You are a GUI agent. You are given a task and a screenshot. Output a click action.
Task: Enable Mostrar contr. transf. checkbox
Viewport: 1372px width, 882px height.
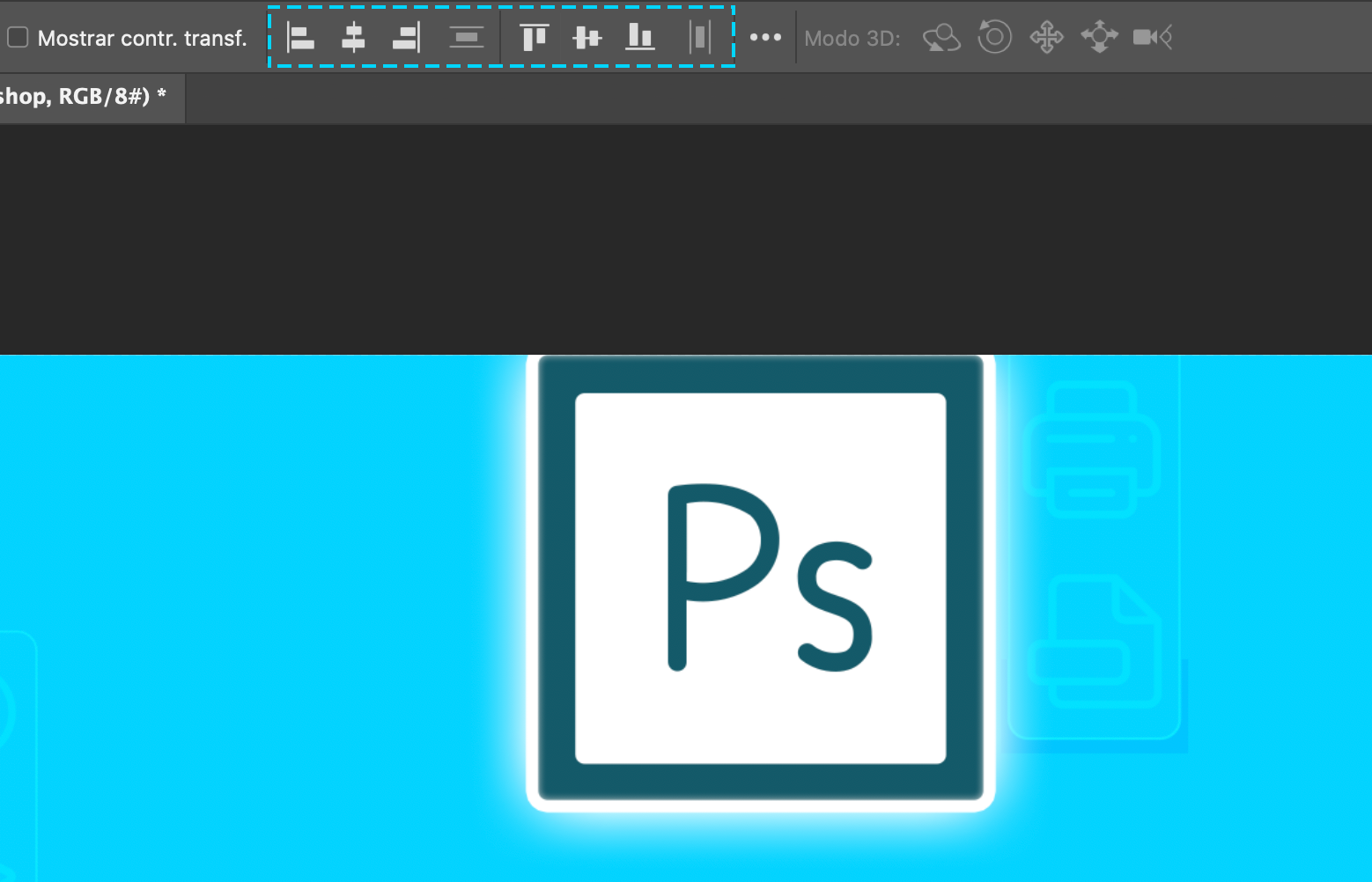pos(18,38)
